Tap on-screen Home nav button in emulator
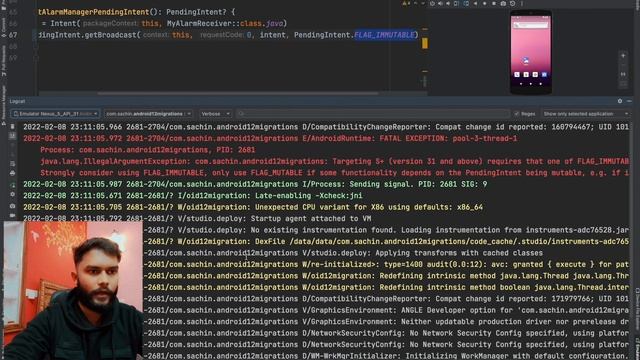The width and height of the screenshot is (640, 360). [531, 84]
